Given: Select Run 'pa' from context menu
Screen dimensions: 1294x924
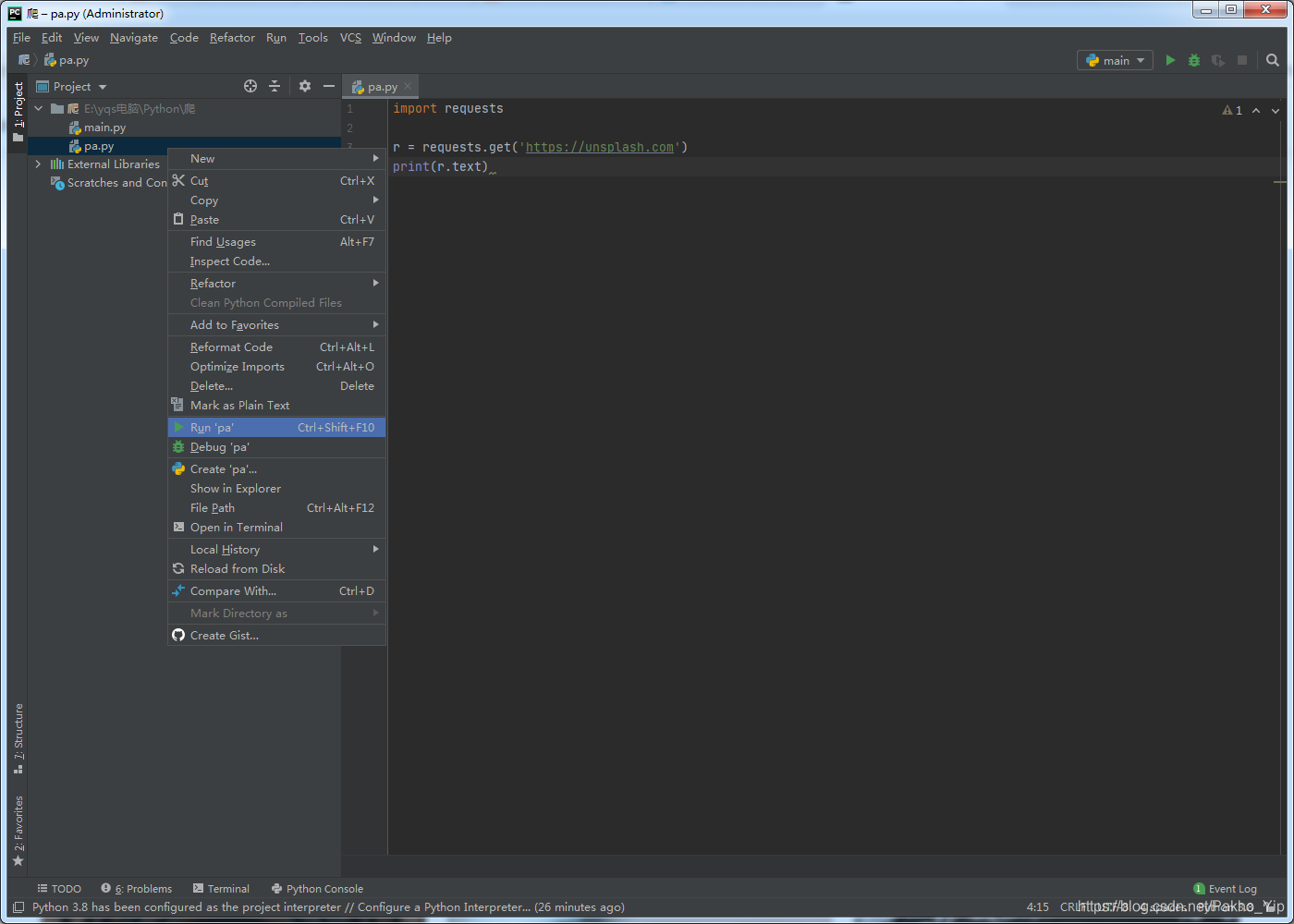Looking at the screenshot, I should [x=276, y=428].
